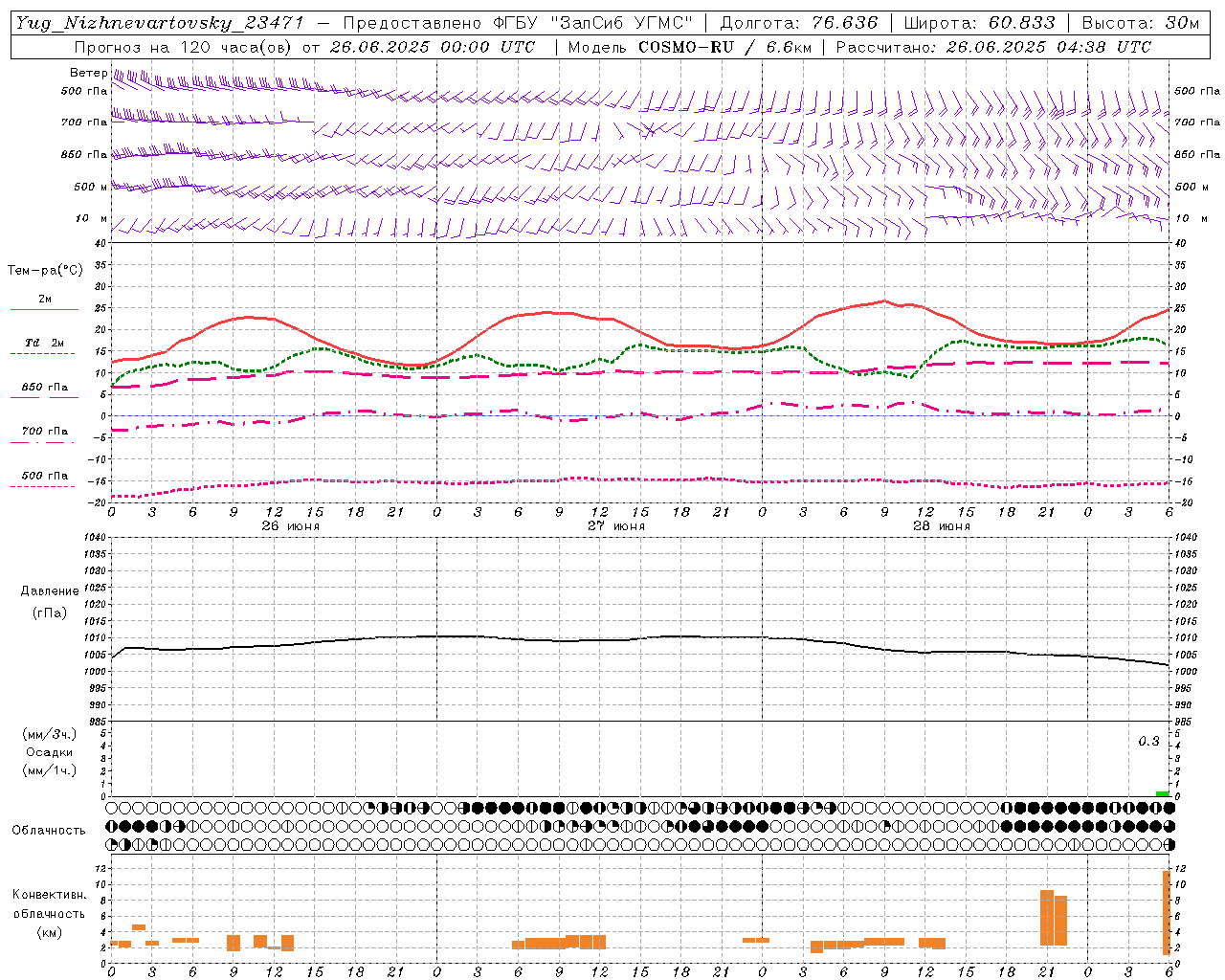Click the 28 июня date label
The height and width of the screenshot is (980, 1225).
942,525
